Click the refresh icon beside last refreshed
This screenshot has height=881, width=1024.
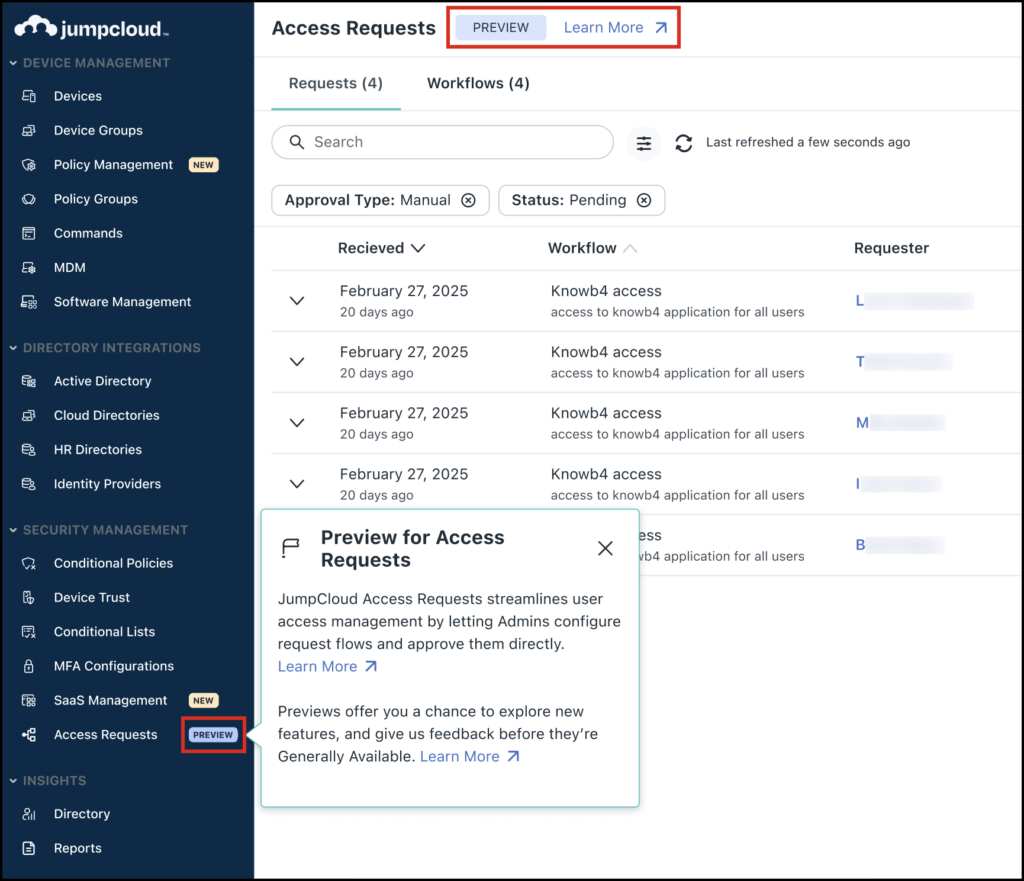coord(684,143)
